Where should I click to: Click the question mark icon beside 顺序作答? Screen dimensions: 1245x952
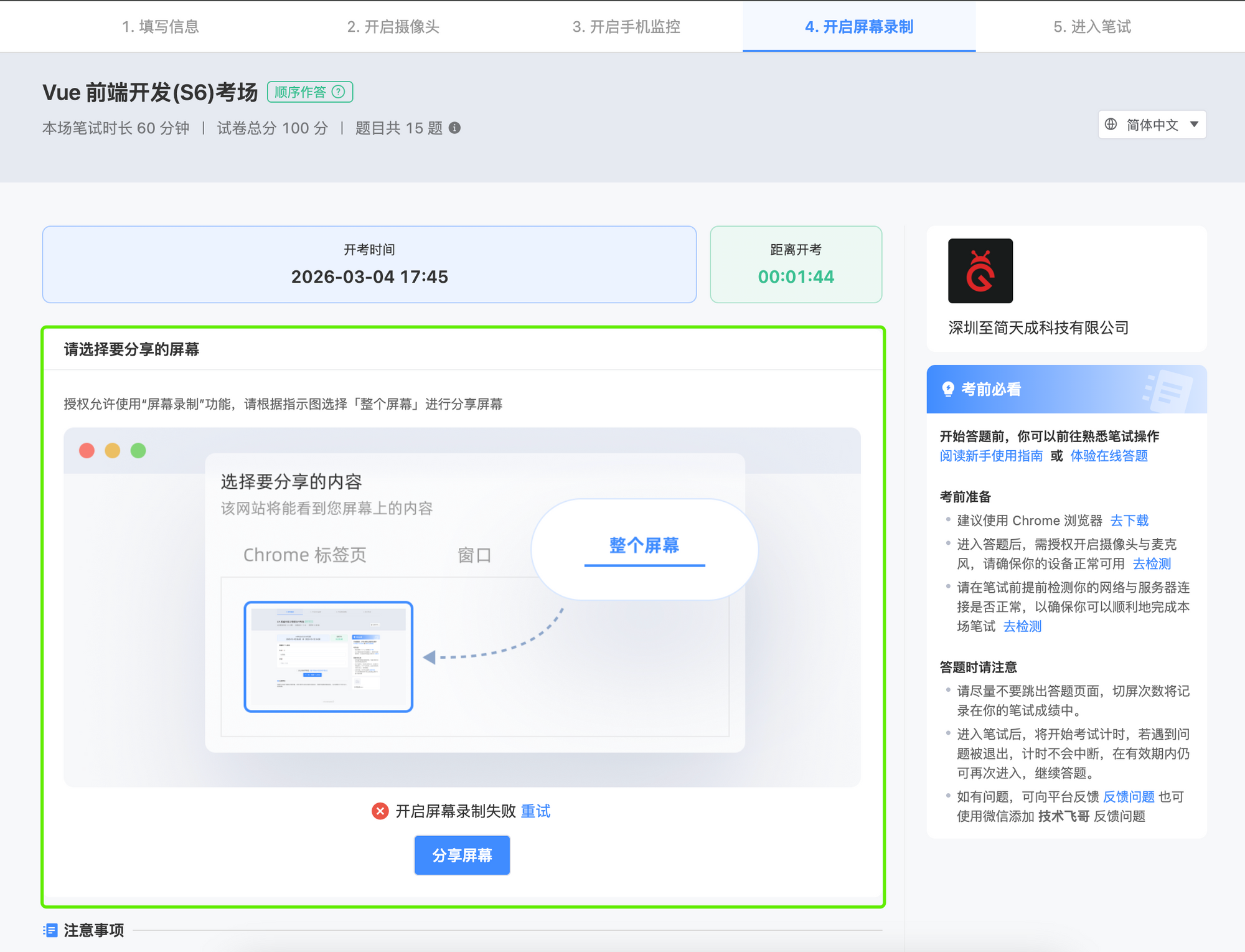click(338, 92)
